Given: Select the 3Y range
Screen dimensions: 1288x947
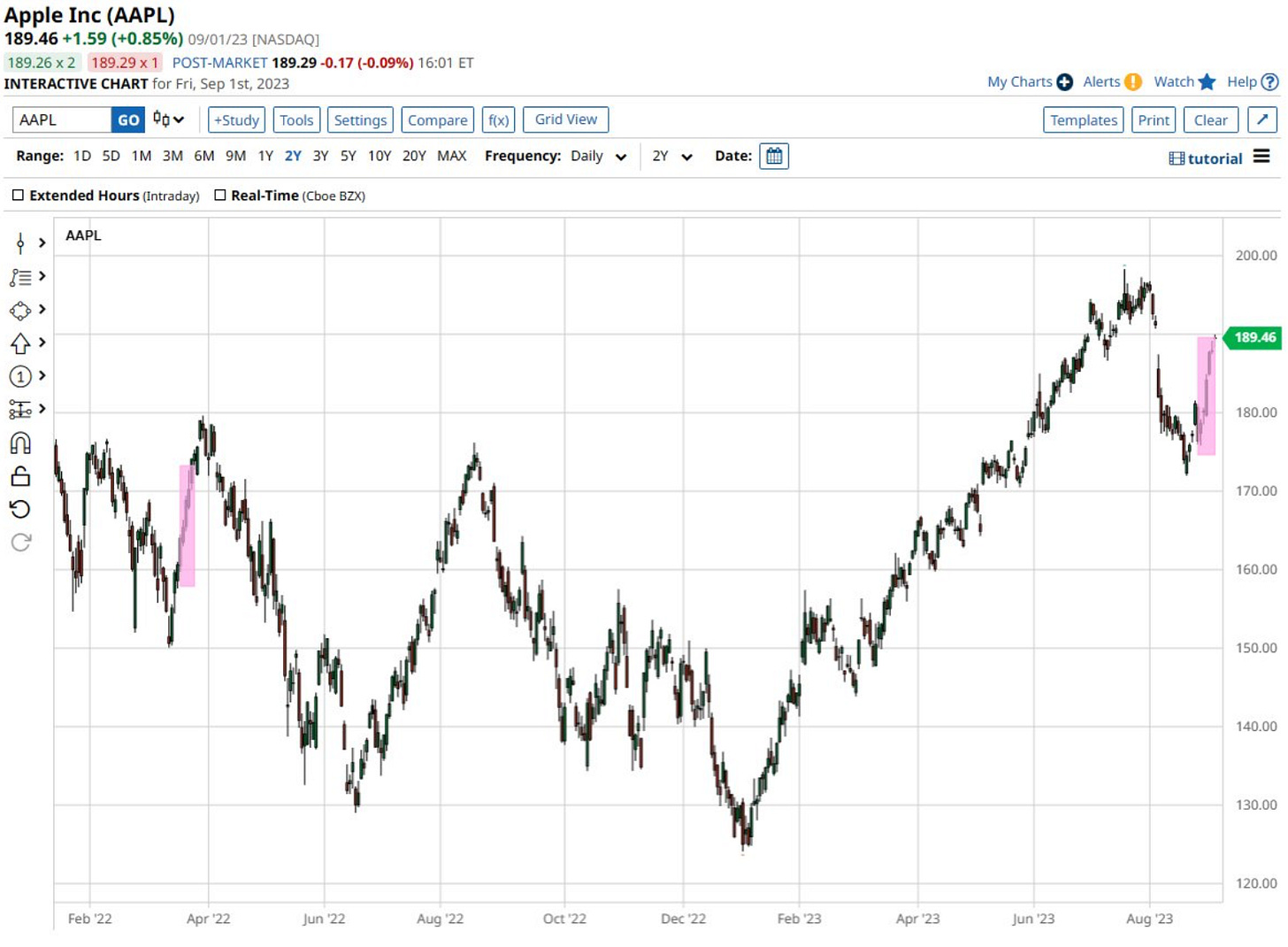Looking at the screenshot, I should (320, 156).
